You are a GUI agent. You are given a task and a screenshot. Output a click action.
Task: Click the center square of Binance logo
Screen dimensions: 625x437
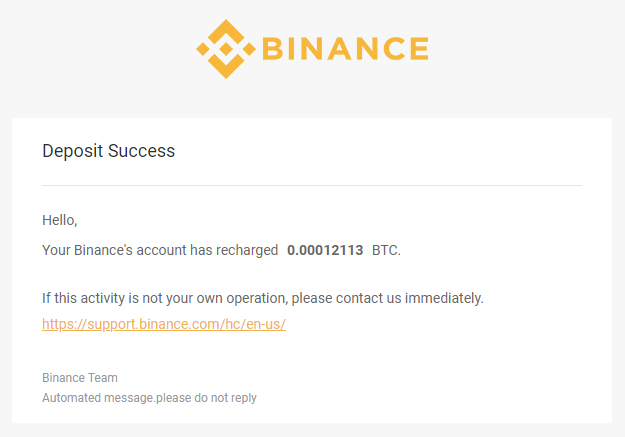tap(226, 49)
